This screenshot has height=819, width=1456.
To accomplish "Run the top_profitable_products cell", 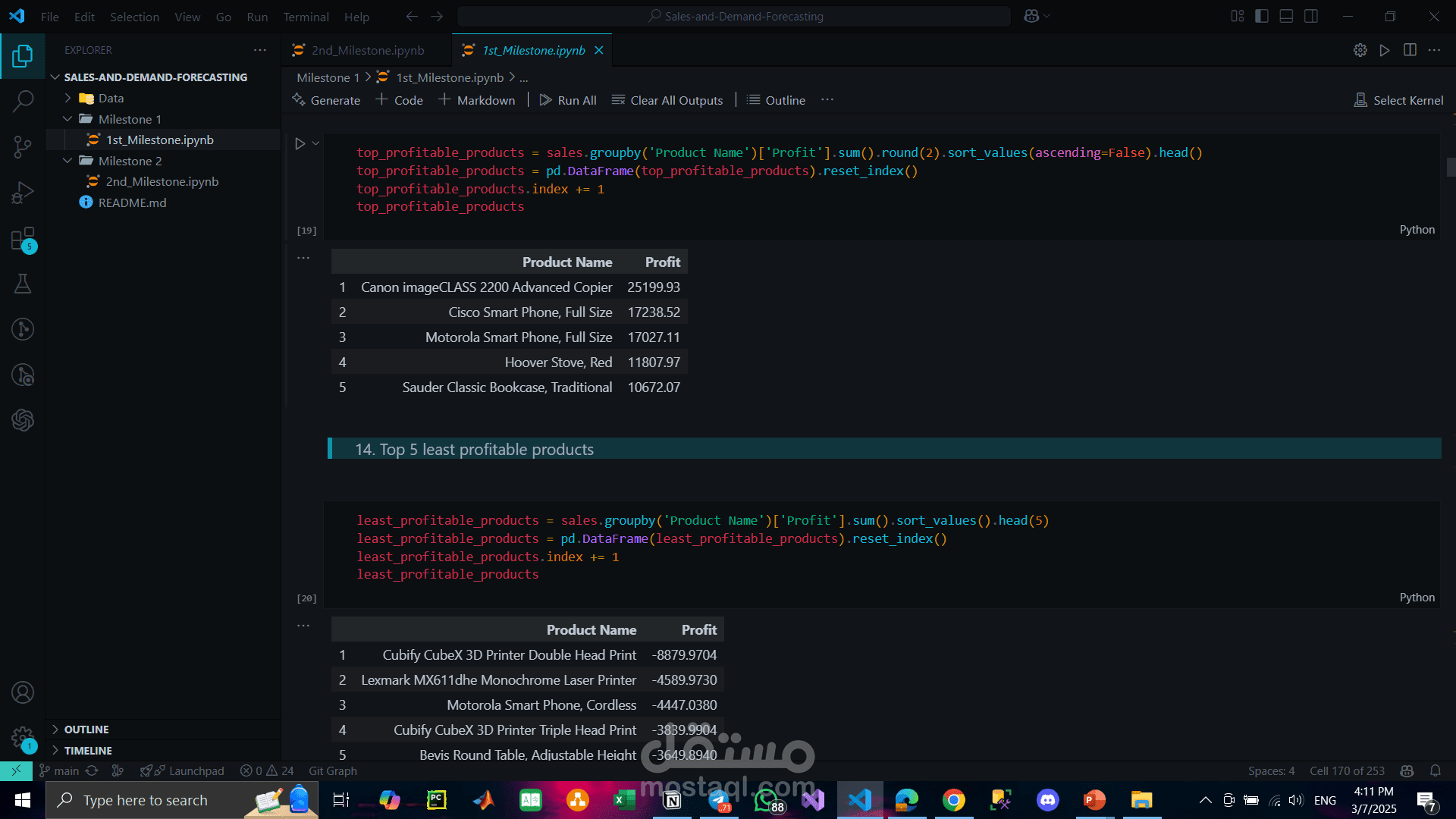I will tap(300, 143).
